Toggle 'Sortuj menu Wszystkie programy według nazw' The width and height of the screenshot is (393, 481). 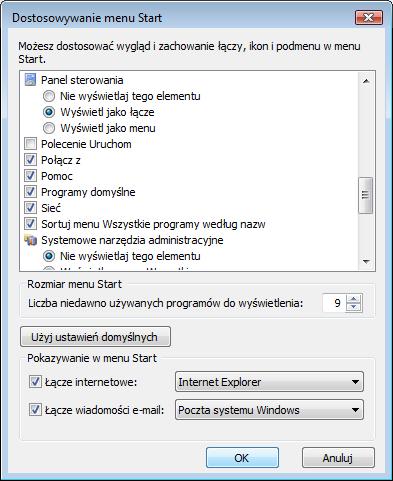[30, 224]
